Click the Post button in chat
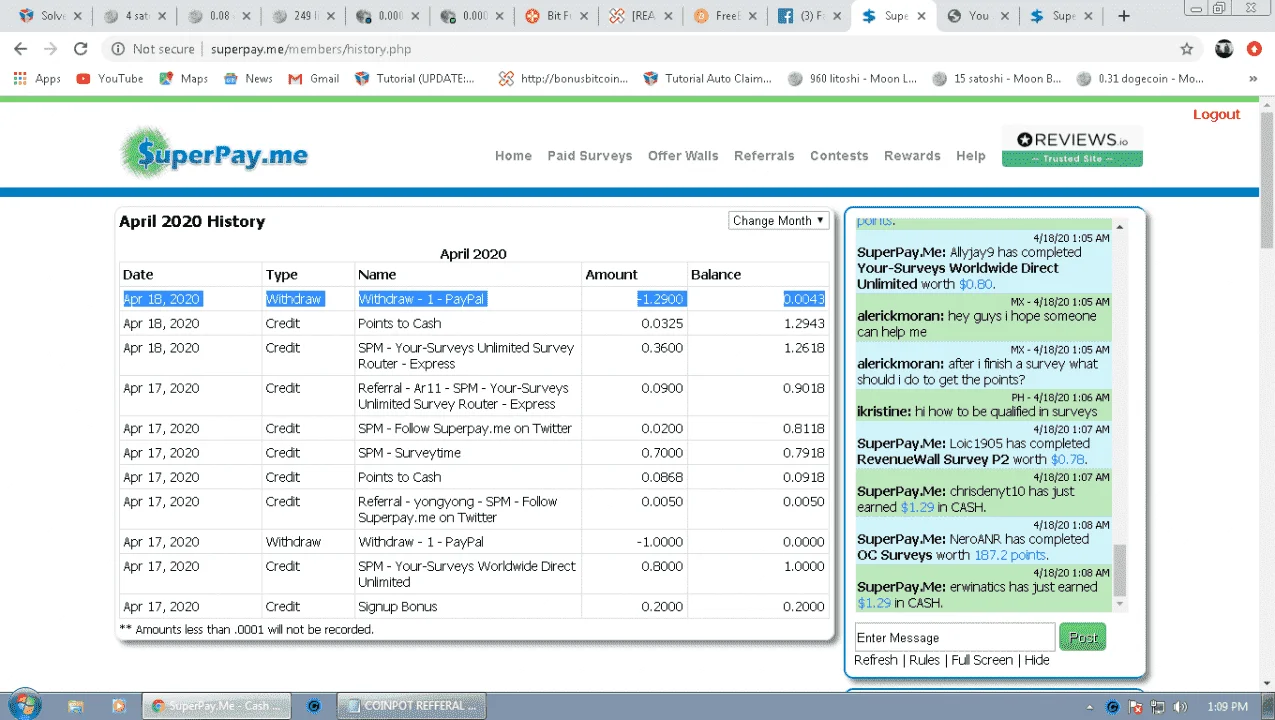This screenshot has width=1275, height=720. [x=1082, y=637]
